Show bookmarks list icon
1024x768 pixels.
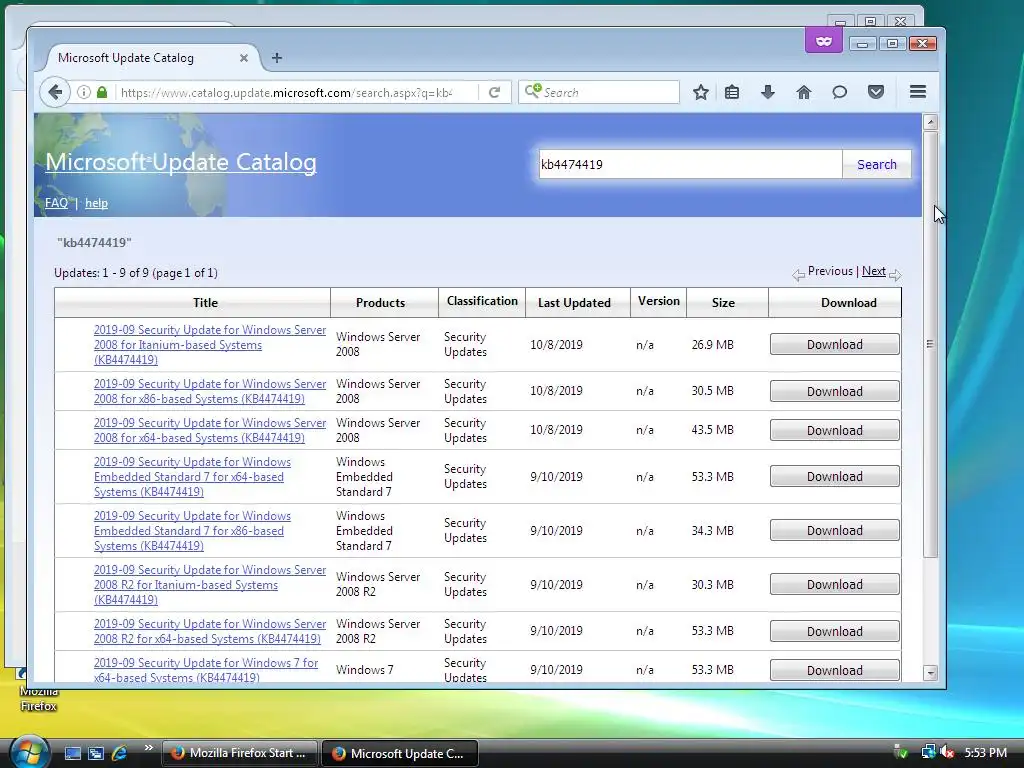(x=732, y=92)
